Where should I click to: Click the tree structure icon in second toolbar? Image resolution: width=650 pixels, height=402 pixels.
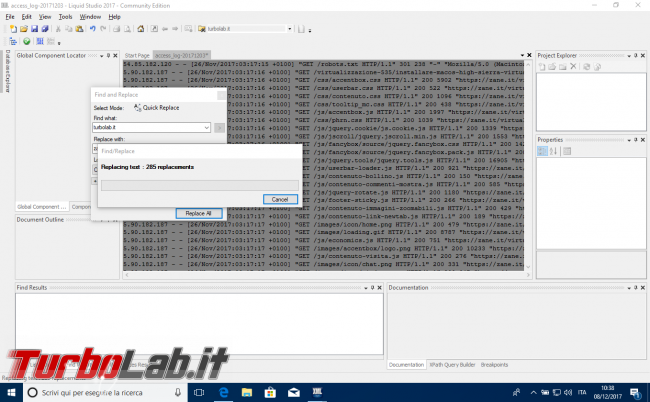pyautogui.click(x=13, y=41)
